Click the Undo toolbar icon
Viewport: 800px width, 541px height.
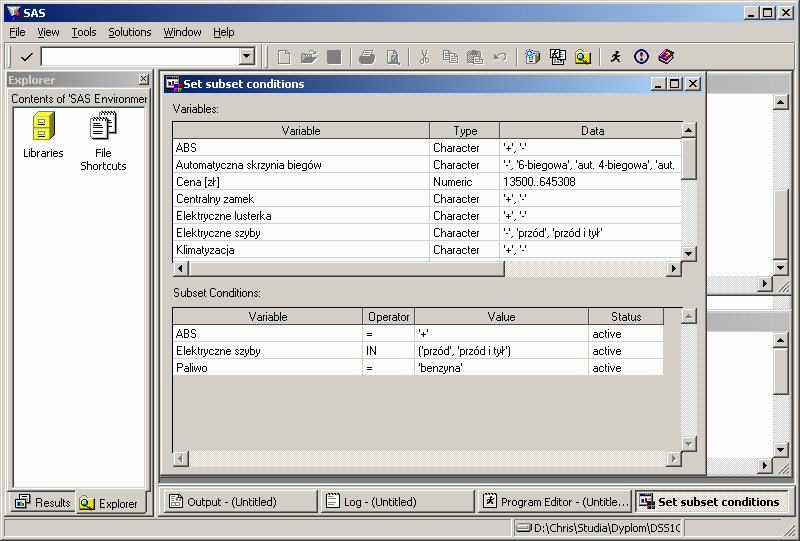pos(500,57)
